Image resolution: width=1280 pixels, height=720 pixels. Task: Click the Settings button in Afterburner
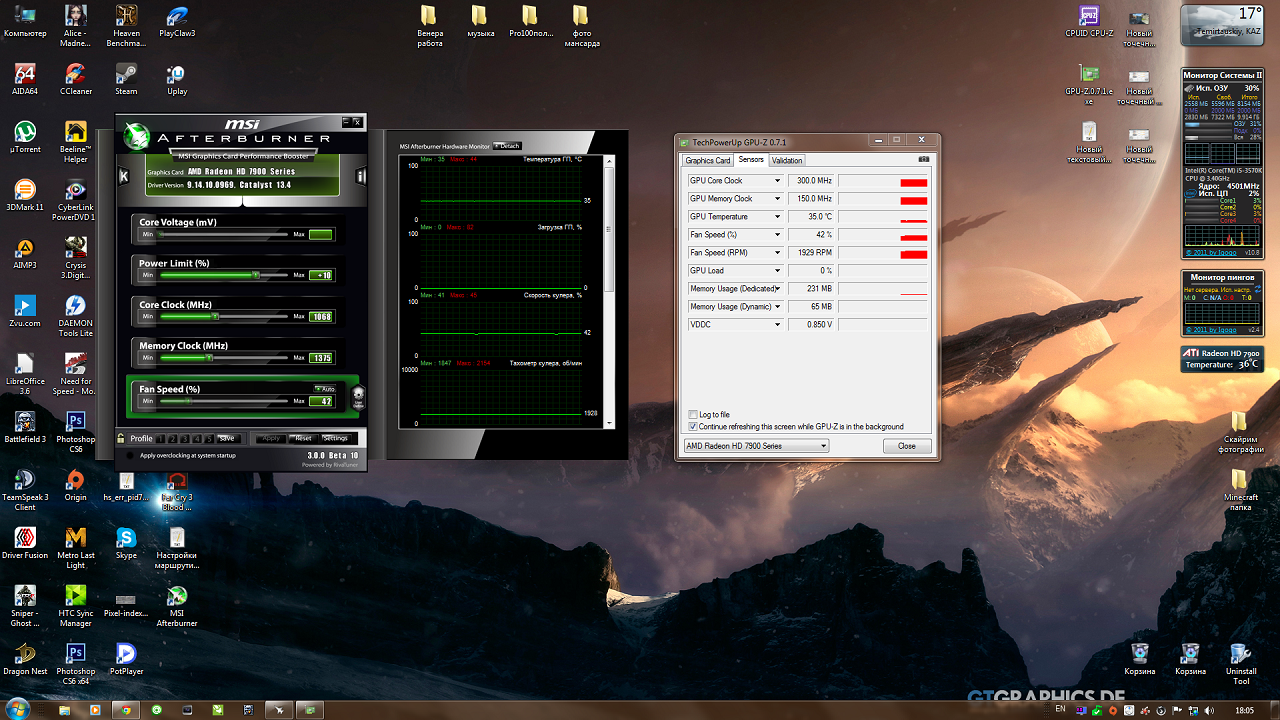tap(335, 438)
